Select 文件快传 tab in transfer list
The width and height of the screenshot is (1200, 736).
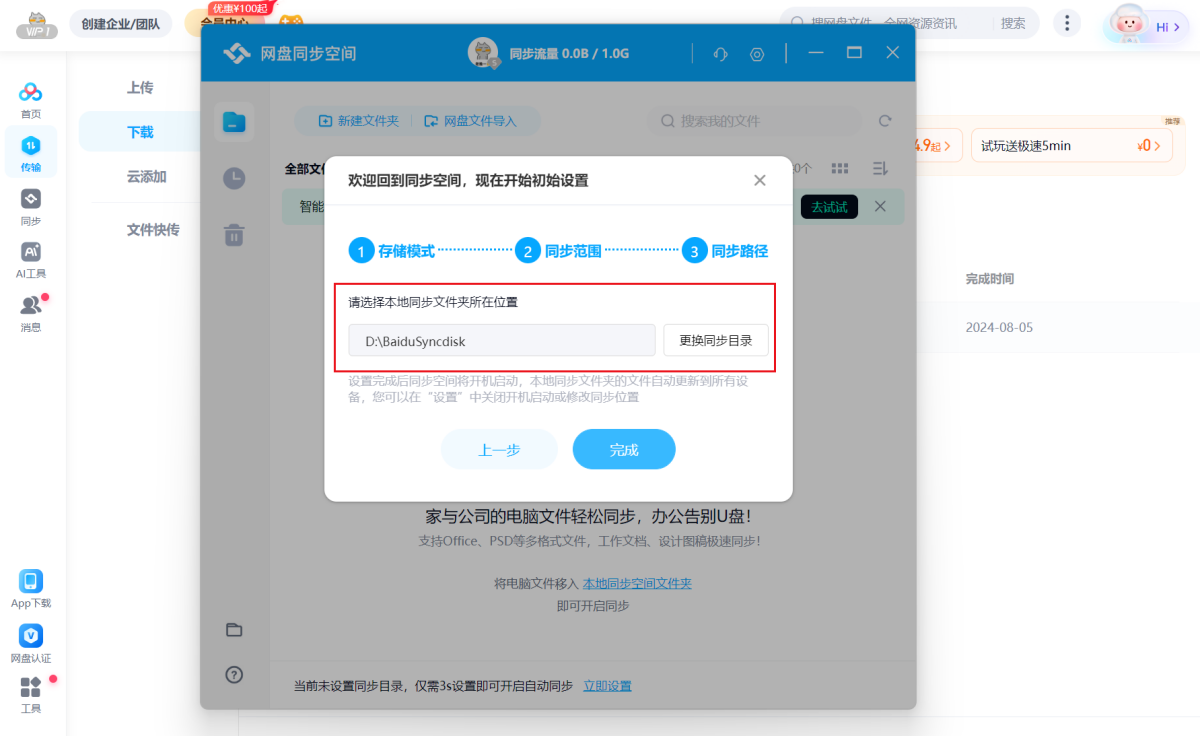pyautogui.click(x=153, y=229)
